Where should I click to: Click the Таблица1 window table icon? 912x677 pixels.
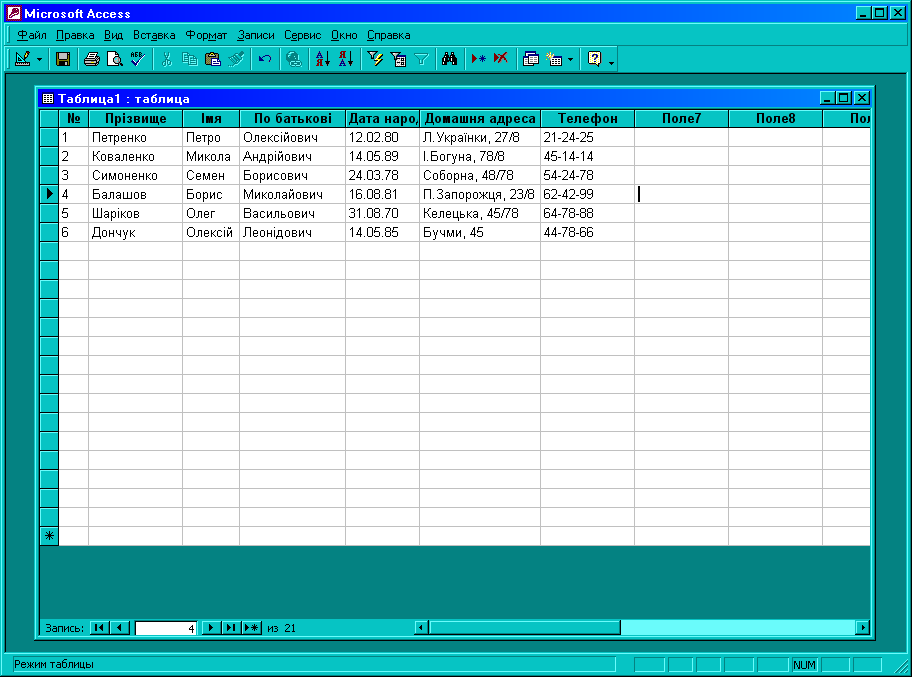click(48, 98)
